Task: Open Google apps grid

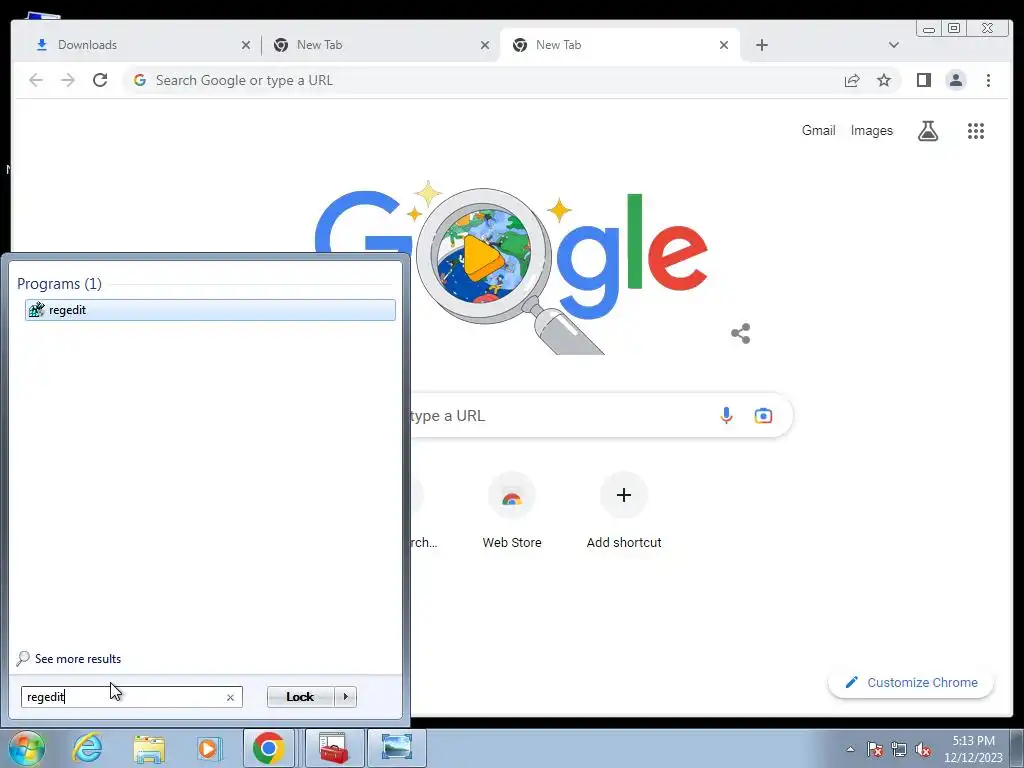Action: (976, 131)
